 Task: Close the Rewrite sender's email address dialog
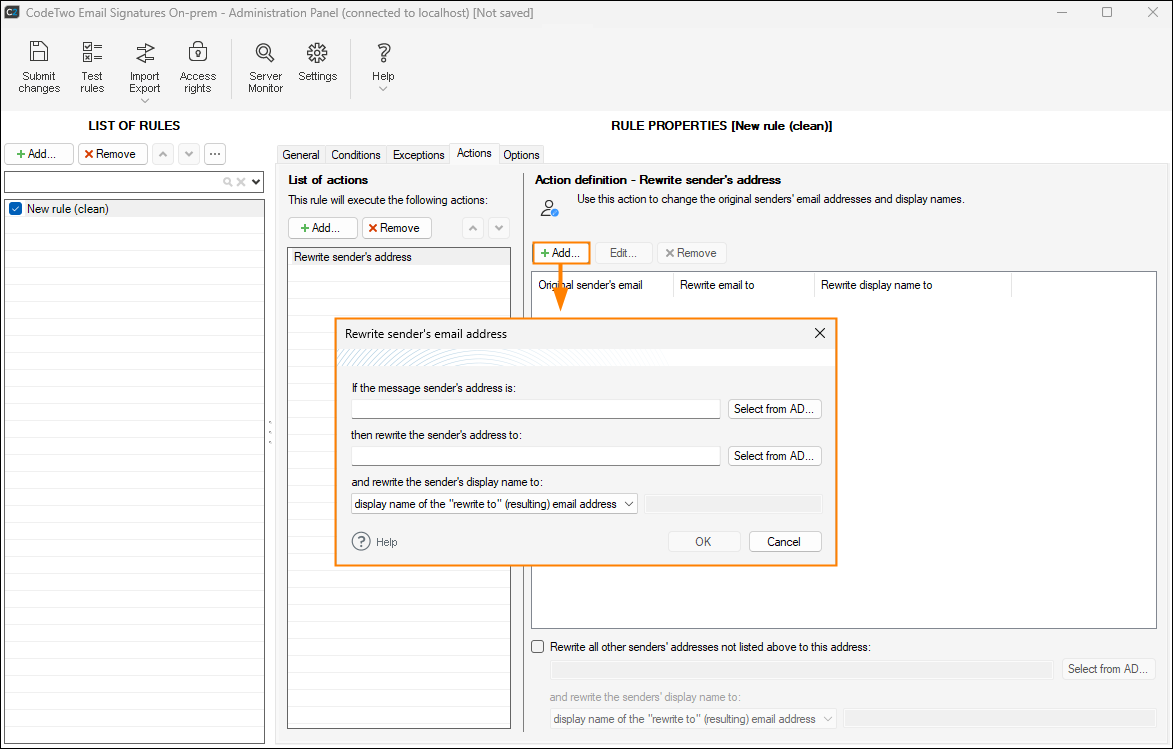click(x=819, y=333)
